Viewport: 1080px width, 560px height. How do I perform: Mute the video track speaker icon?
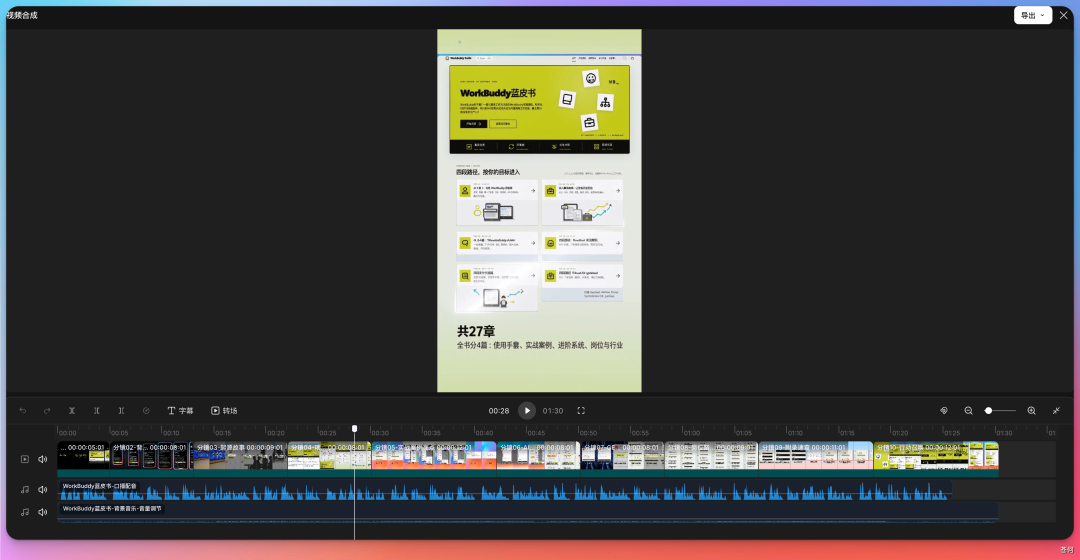[43, 459]
